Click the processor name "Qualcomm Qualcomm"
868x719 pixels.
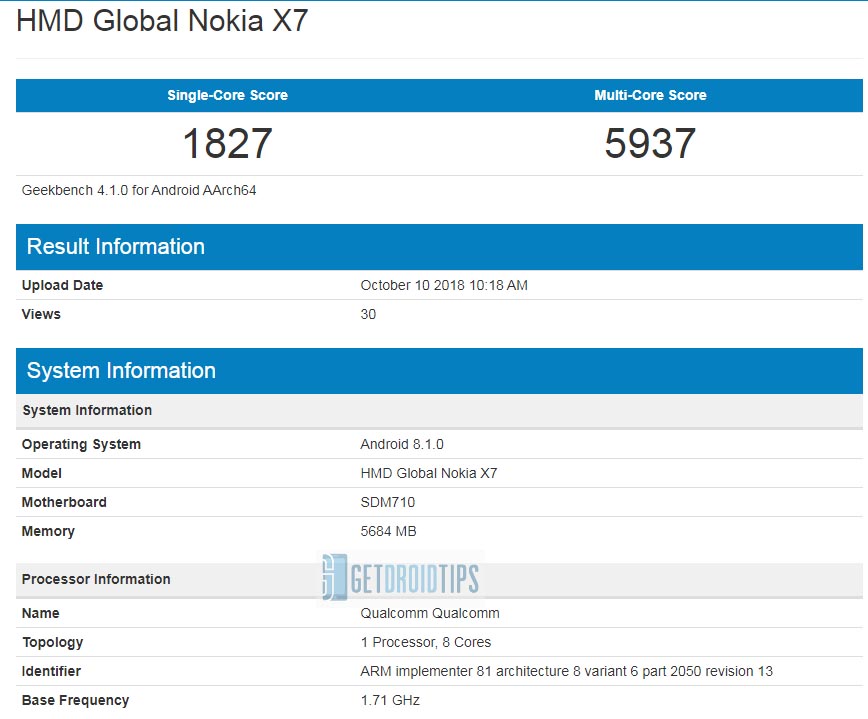point(430,613)
